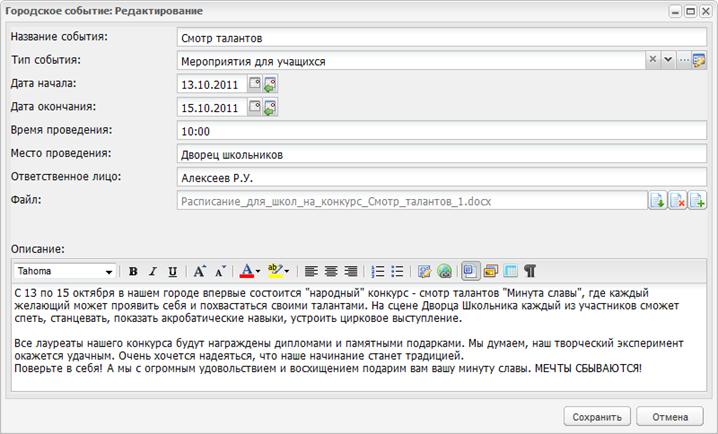Delete the attached file with red X icon
718x434 pixels.
678,201
